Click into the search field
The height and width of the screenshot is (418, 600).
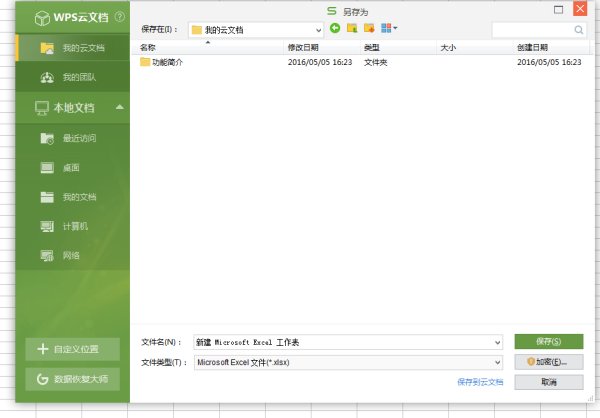click(533, 30)
